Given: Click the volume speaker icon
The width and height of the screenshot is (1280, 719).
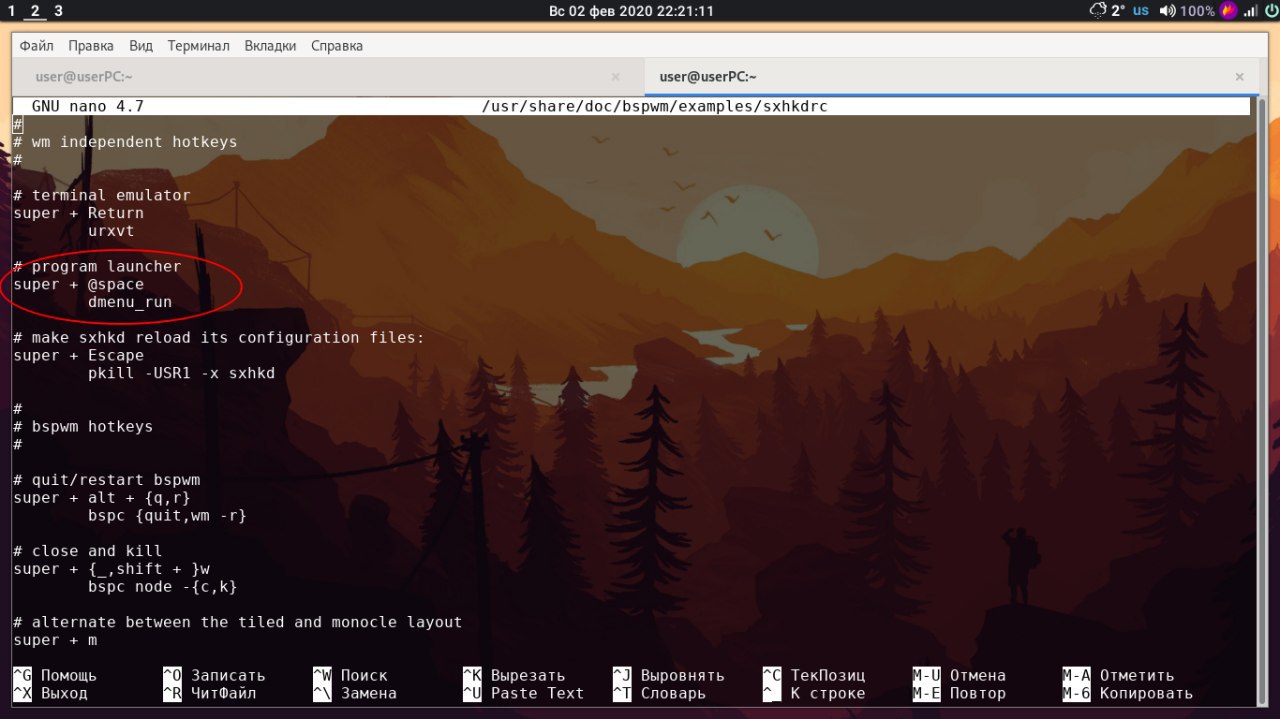Looking at the screenshot, I should click(1167, 11).
